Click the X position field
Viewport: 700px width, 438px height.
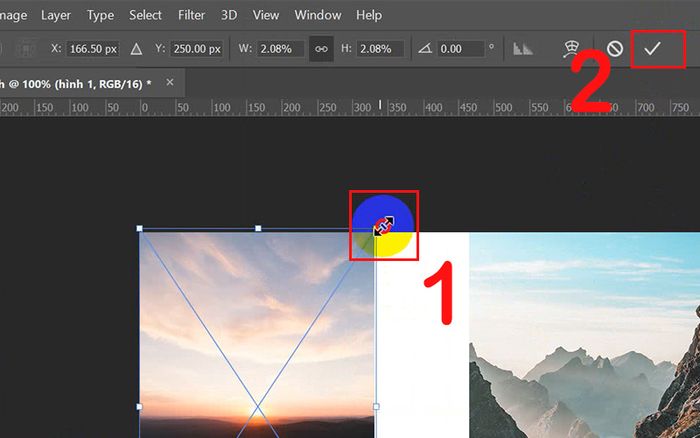pyautogui.click(x=93, y=49)
